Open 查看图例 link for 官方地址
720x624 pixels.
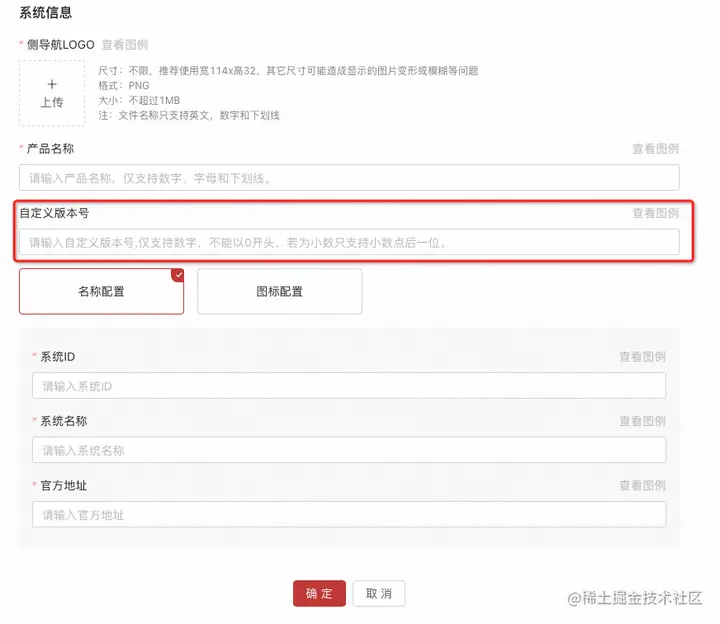(x=642, y=485)
